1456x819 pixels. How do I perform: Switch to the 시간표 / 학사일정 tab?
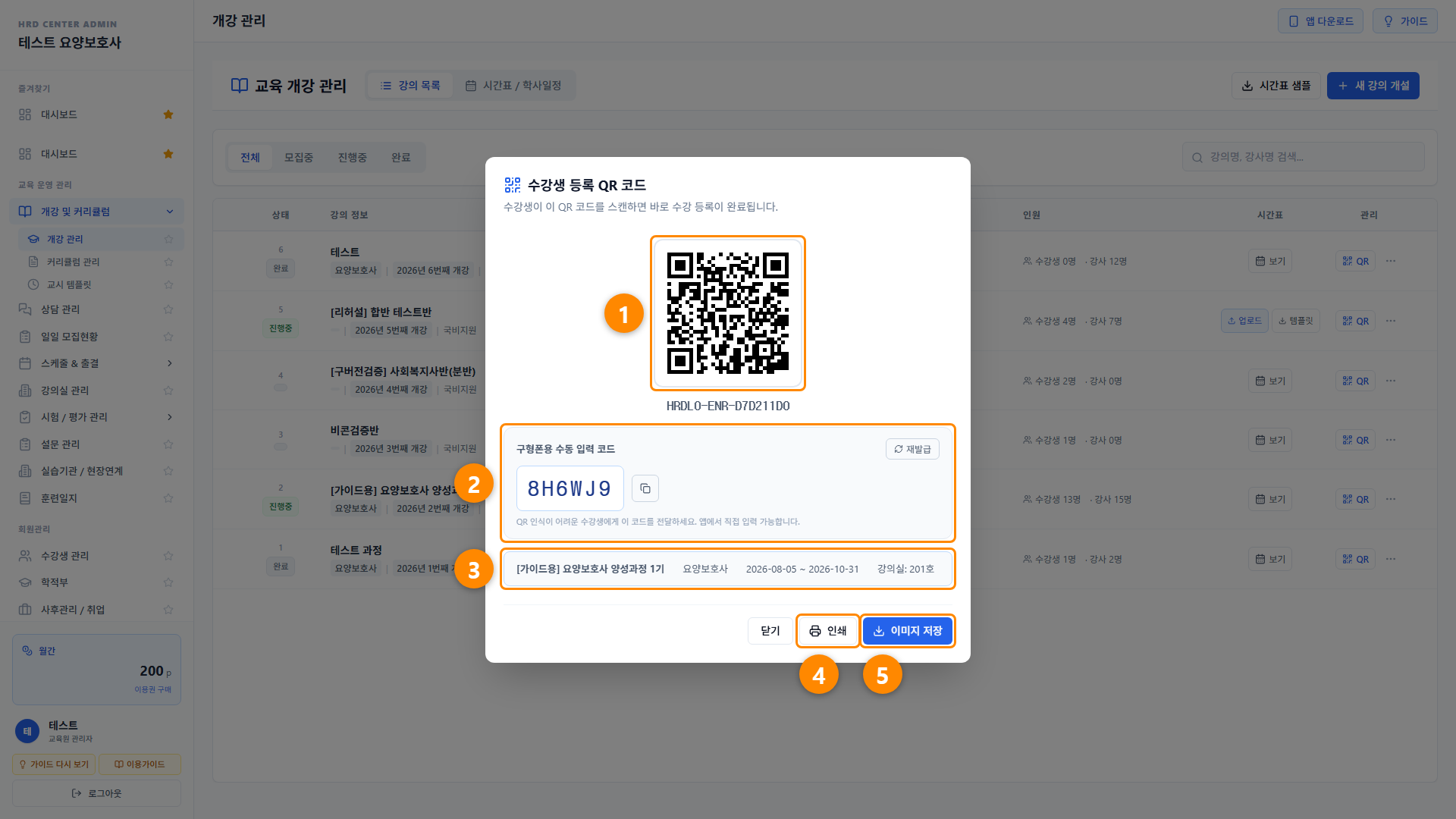click(513, 86)
